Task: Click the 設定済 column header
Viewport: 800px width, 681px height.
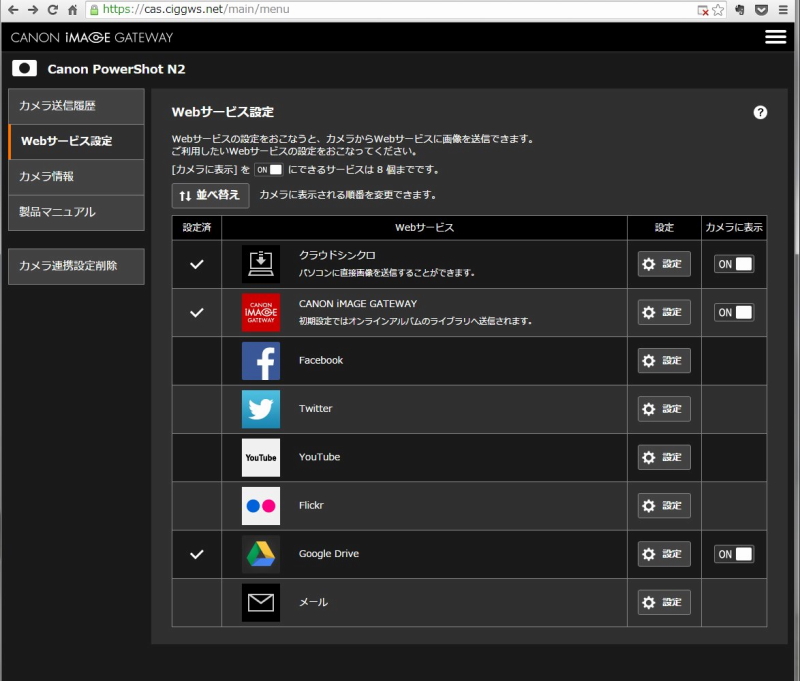Action: (197, 228)
